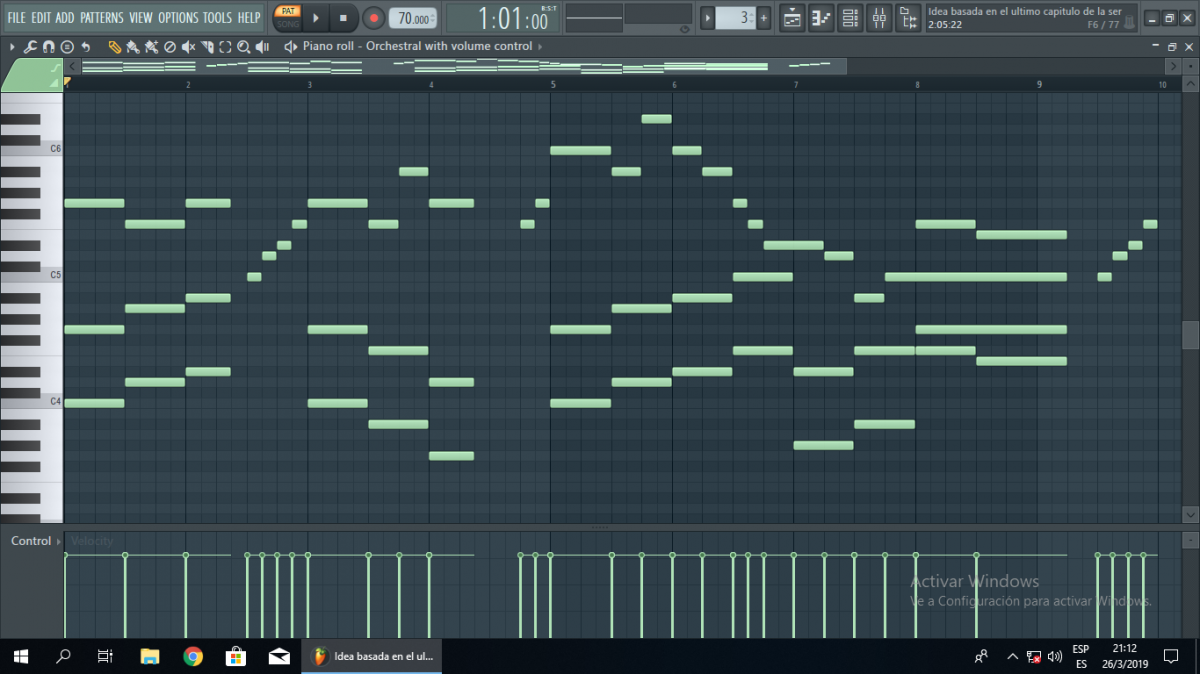Click the speaker icon beside Piano roll title
This screenshot has height=674, width=1200.
coord(291,47)
